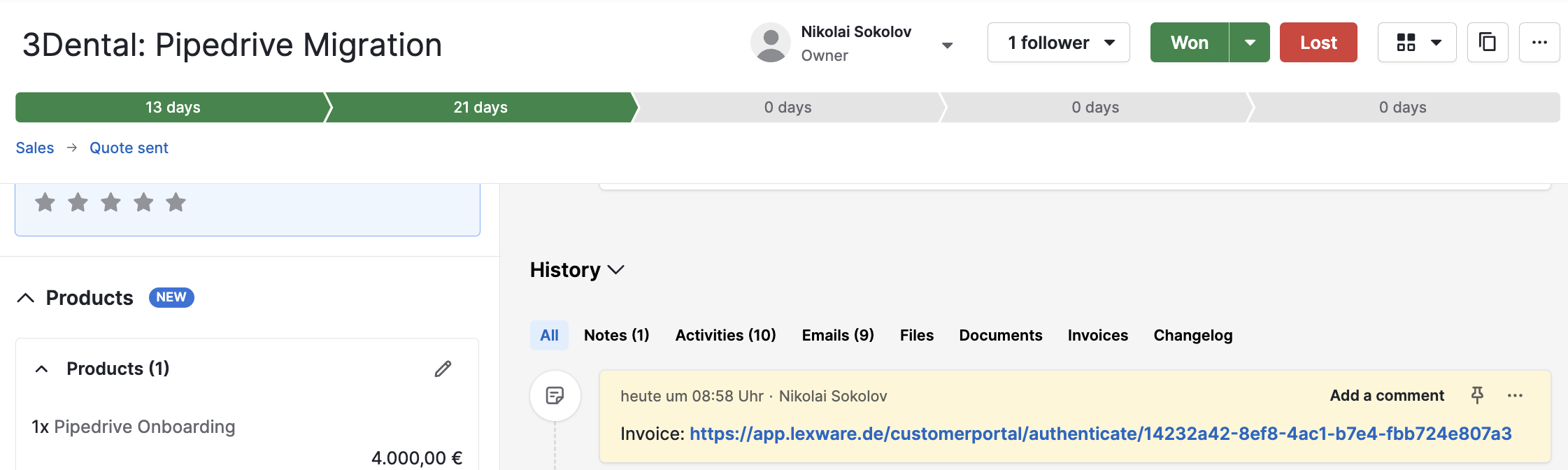
Task: Switch to the Emails (9) tab
Action: pos(838,335)
